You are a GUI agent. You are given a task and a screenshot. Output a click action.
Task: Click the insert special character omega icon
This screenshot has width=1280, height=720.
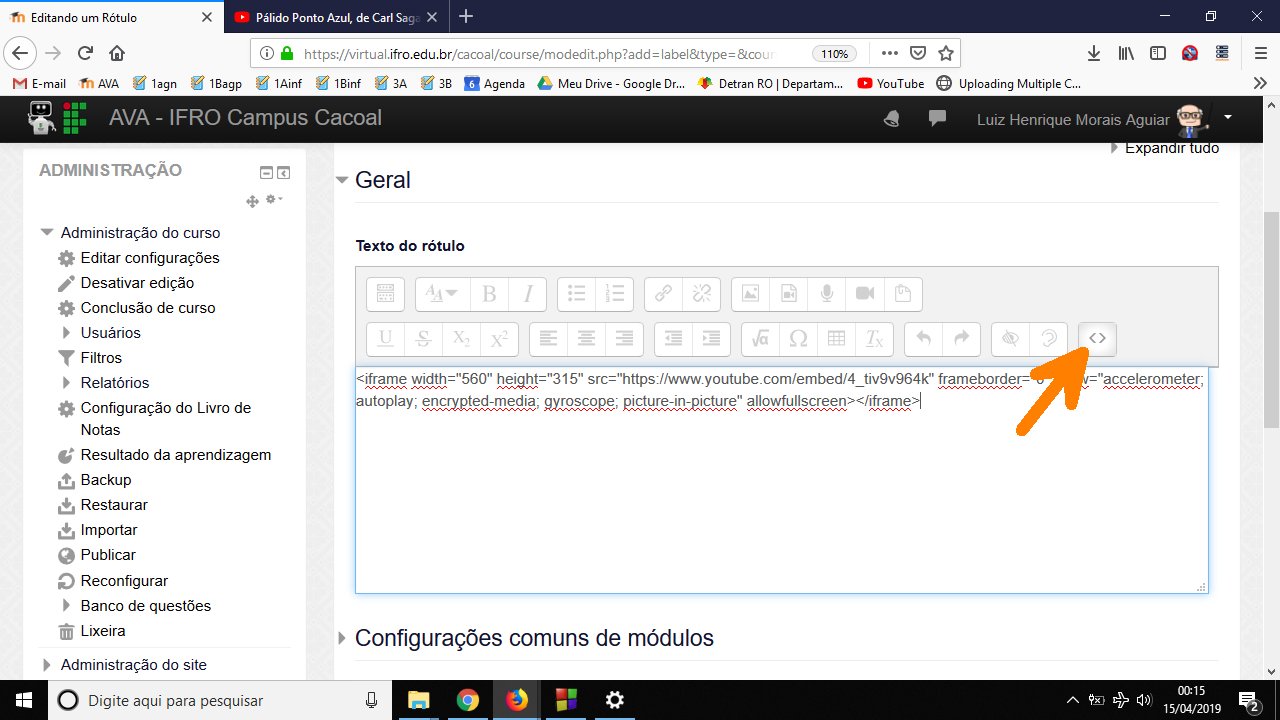click(798, 339)
